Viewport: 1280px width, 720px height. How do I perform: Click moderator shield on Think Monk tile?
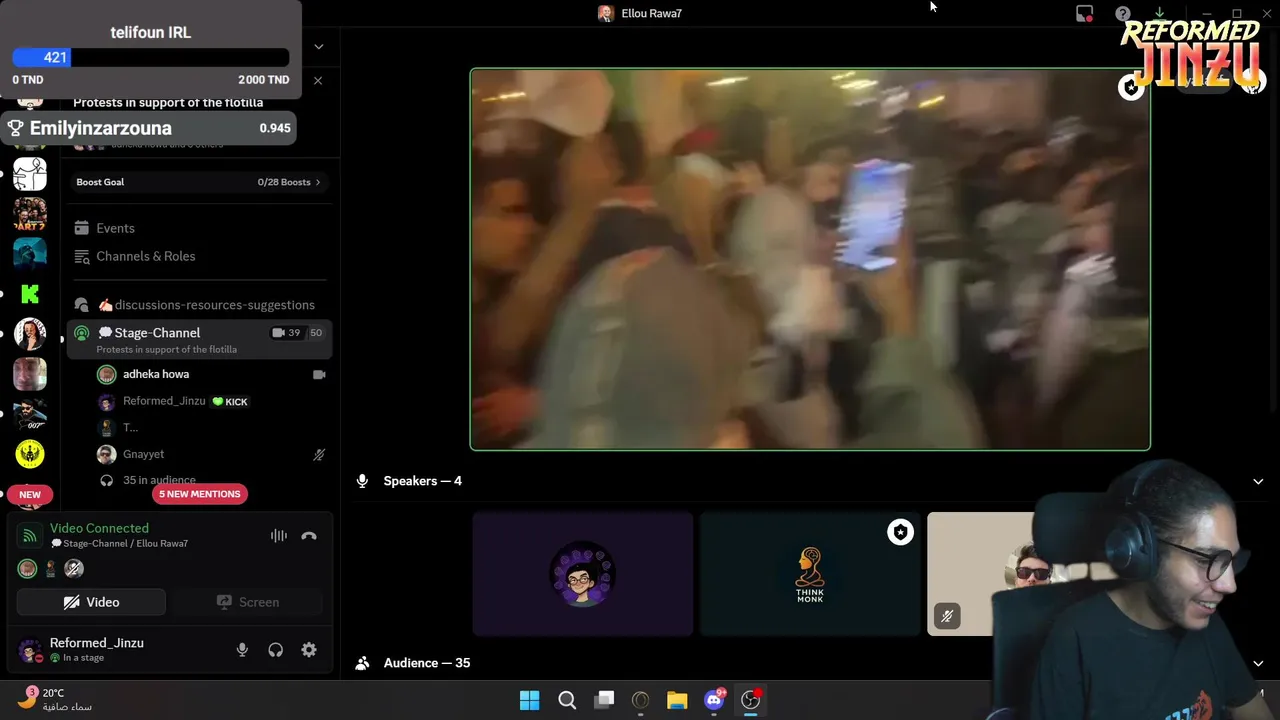click(x=900, y=533)
